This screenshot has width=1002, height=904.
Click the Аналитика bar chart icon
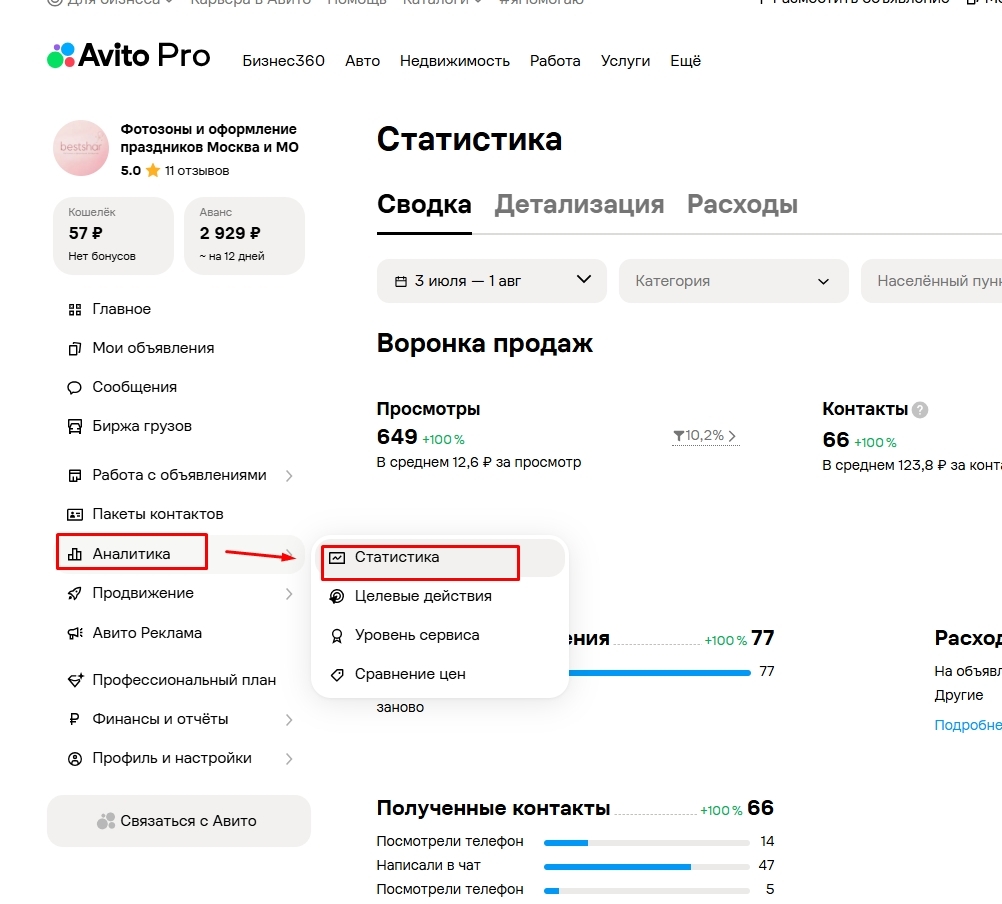pos(75,554)
